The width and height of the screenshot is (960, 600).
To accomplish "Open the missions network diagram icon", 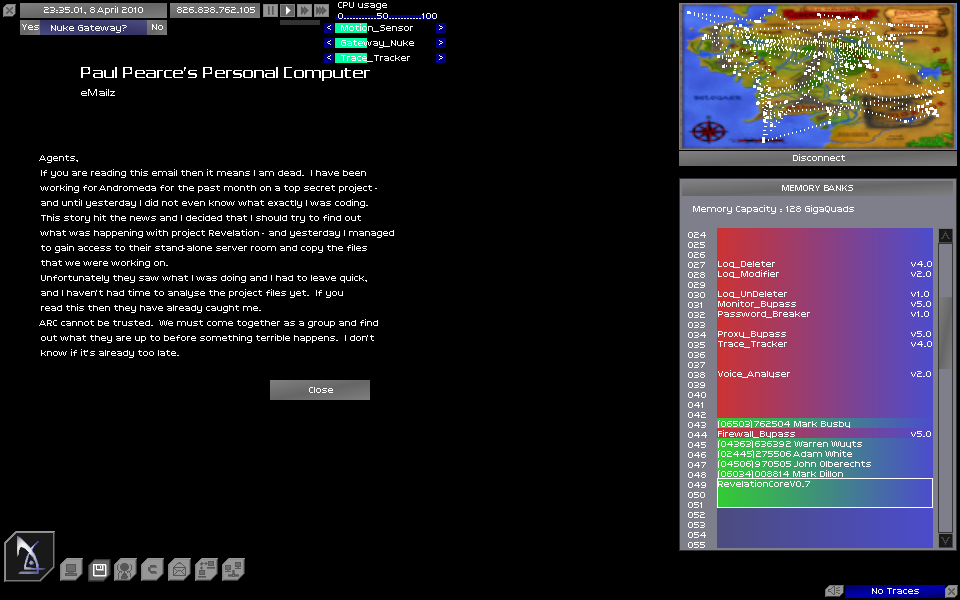I will click(x=206, y=570).
